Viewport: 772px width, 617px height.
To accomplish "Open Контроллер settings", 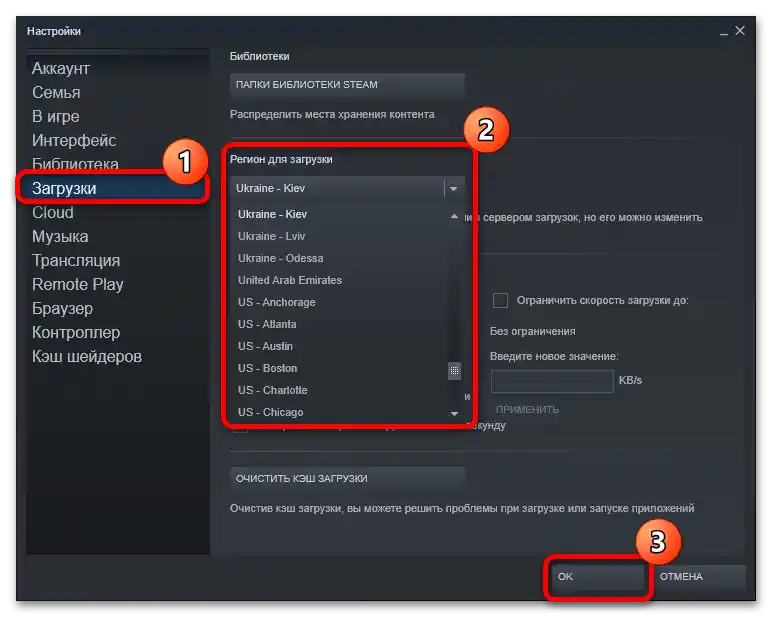I will [76, 333].
